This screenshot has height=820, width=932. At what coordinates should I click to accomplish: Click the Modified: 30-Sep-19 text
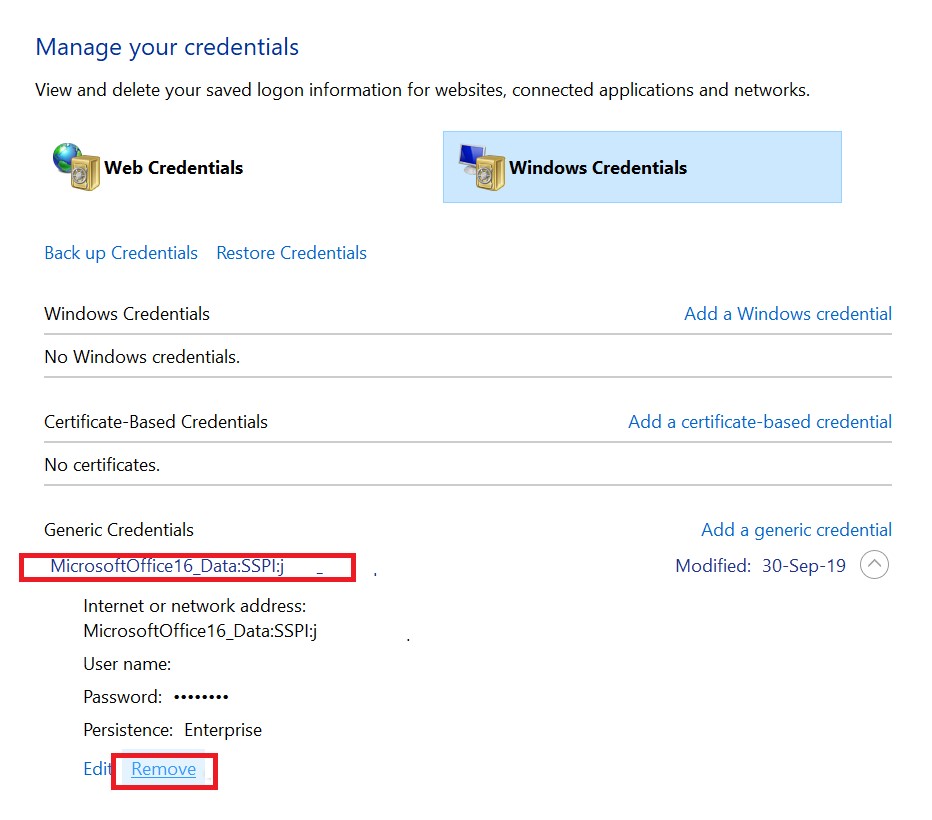click(x=760, y=566)
